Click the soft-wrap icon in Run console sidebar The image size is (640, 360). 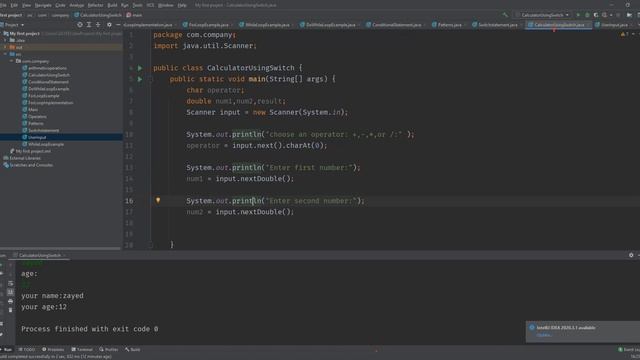11,283
